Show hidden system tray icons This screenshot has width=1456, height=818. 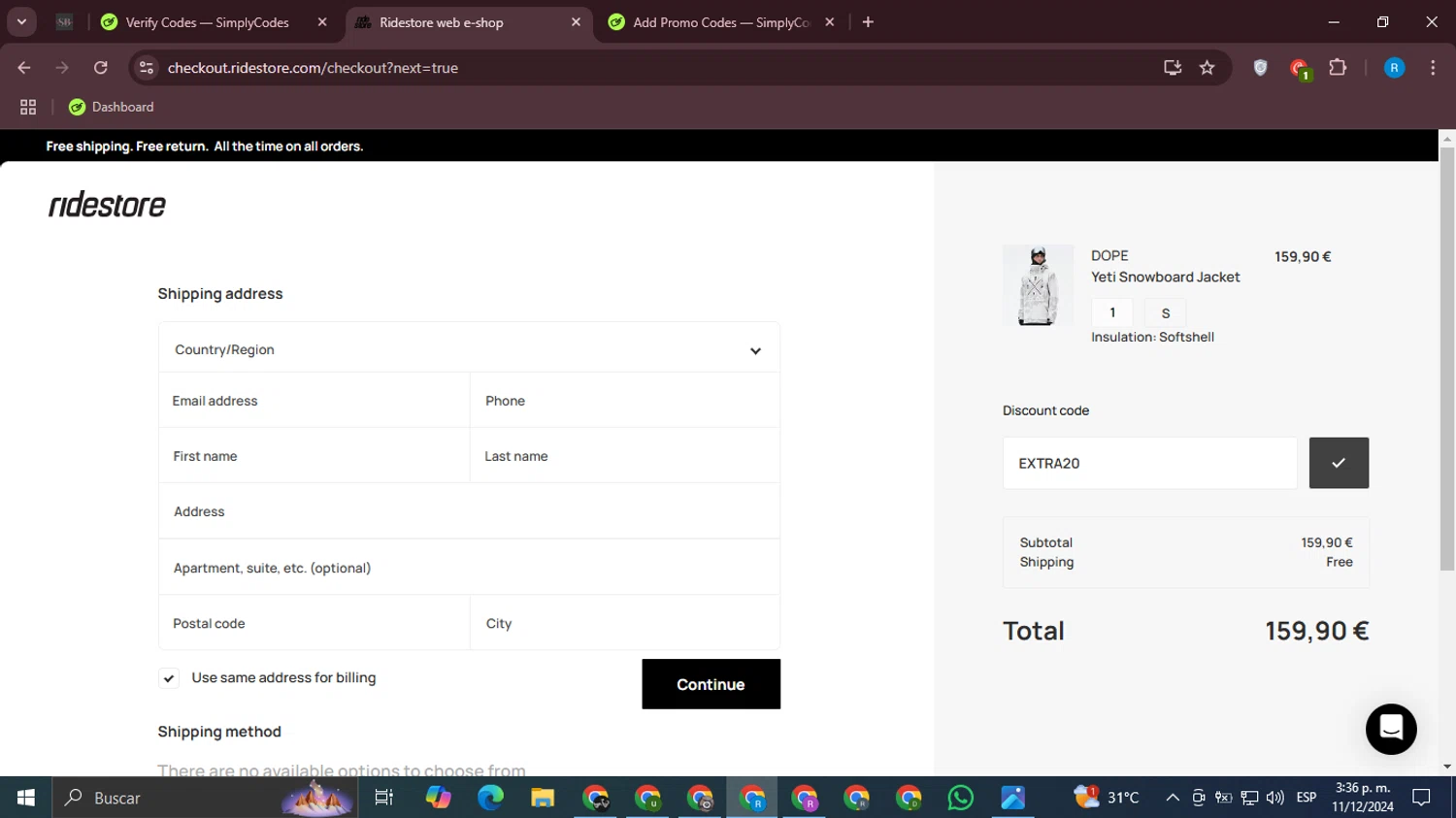(1173, 798)
